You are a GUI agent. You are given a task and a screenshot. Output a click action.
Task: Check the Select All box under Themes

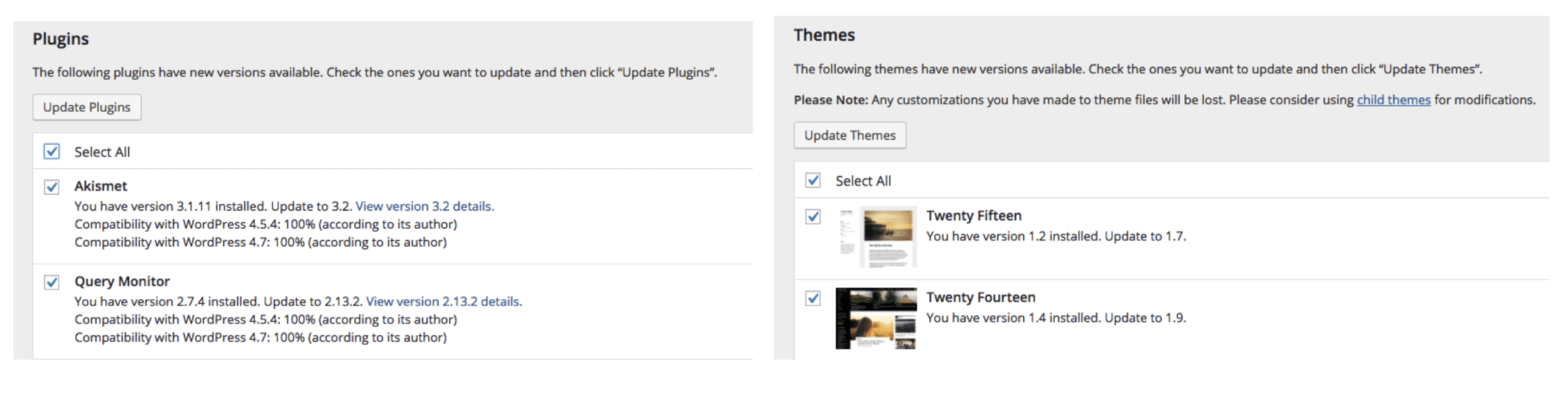pos(814,181)
